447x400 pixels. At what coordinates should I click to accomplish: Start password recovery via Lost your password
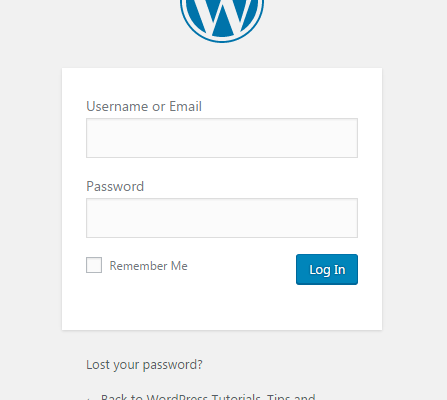point(144,365)
